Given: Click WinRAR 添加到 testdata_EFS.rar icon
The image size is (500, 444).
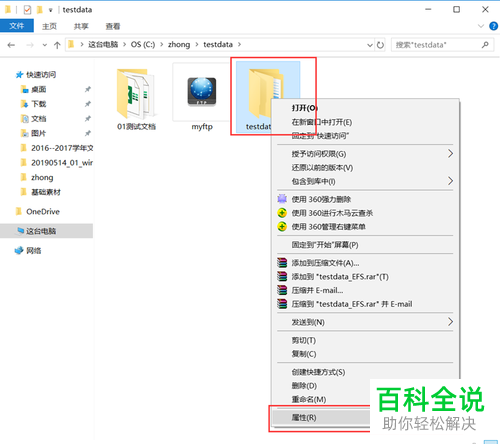Looking at the screenshot, I should (x=282, y=276).
